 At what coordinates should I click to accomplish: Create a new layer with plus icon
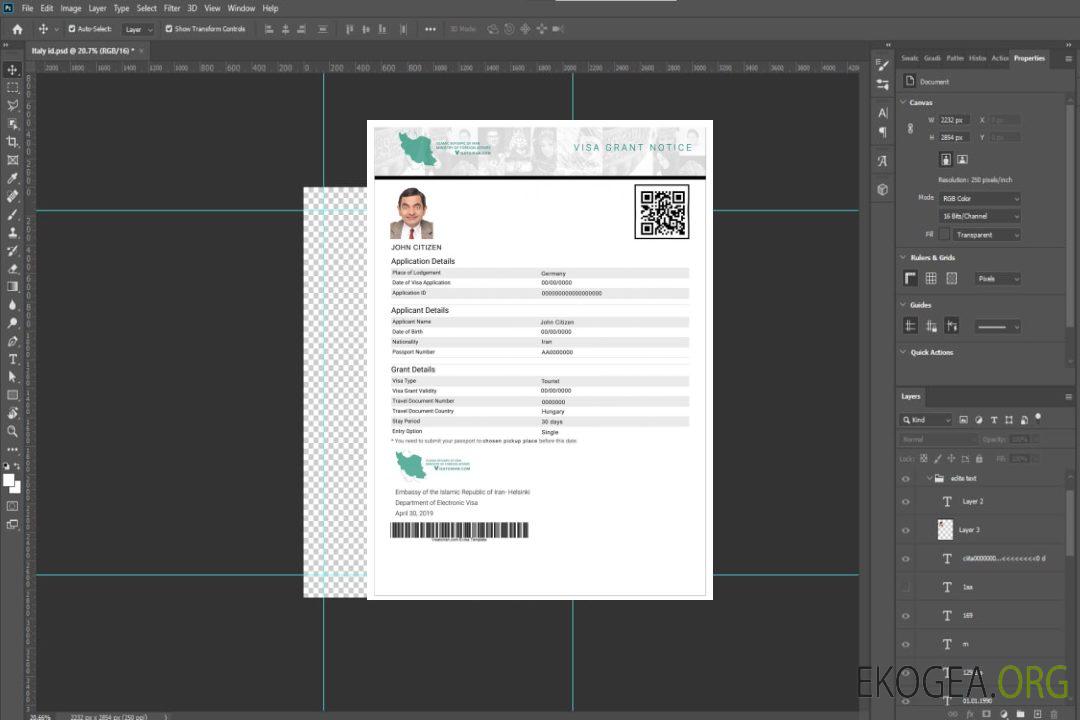click(x=1037, y=714)
